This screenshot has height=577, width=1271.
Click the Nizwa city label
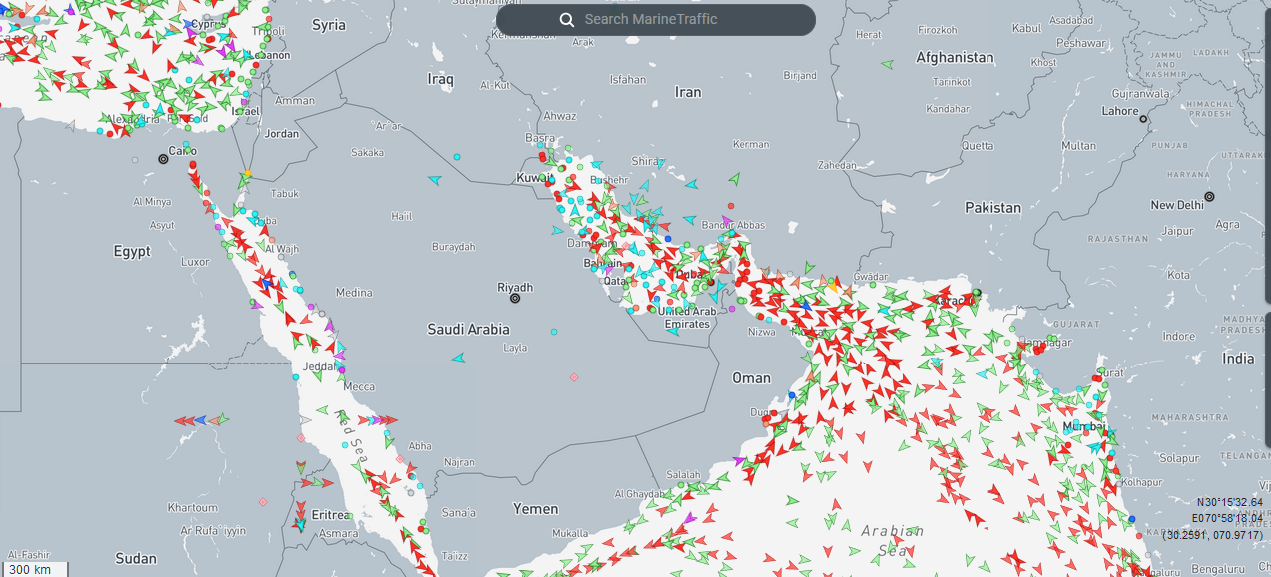coord(762,332)
